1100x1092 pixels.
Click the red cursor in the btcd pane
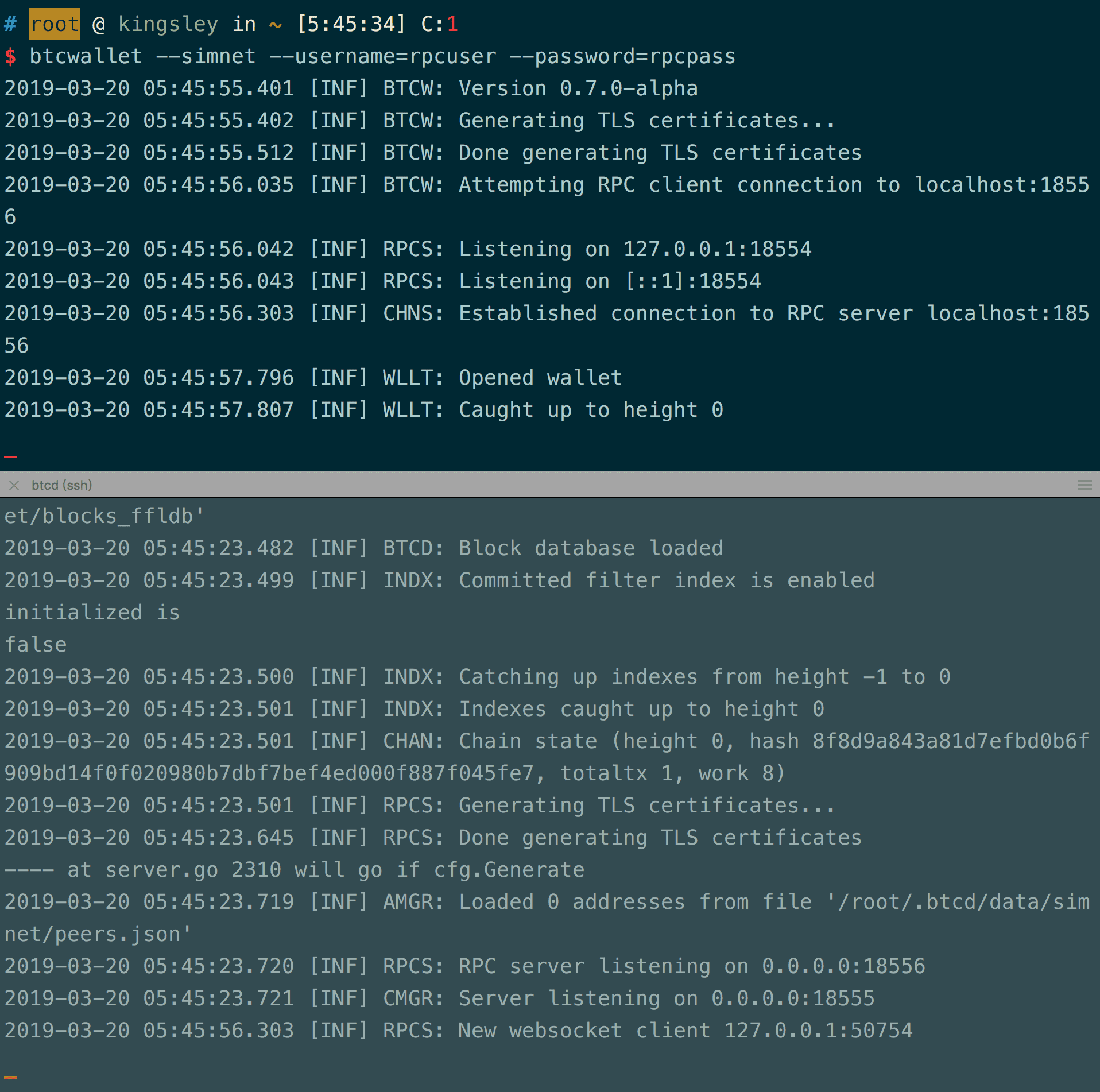(x=10, y=1077)
